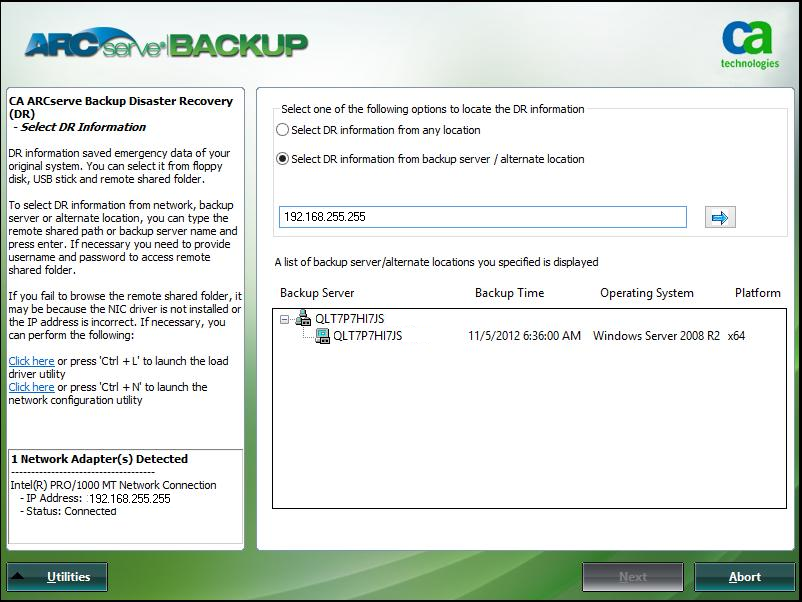Click the computer icon beside child QLT7P7HI7JS
The image size is (802, 602).
point(322,336)
